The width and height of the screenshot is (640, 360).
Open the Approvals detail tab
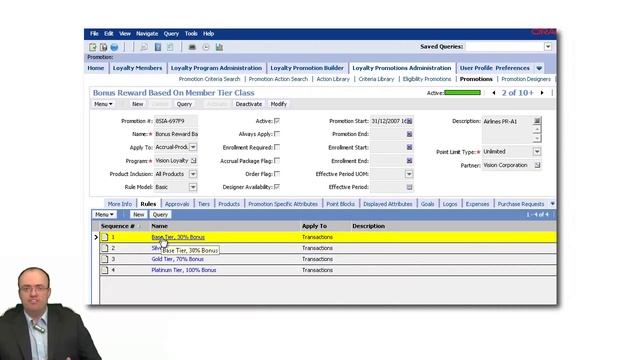177,204
